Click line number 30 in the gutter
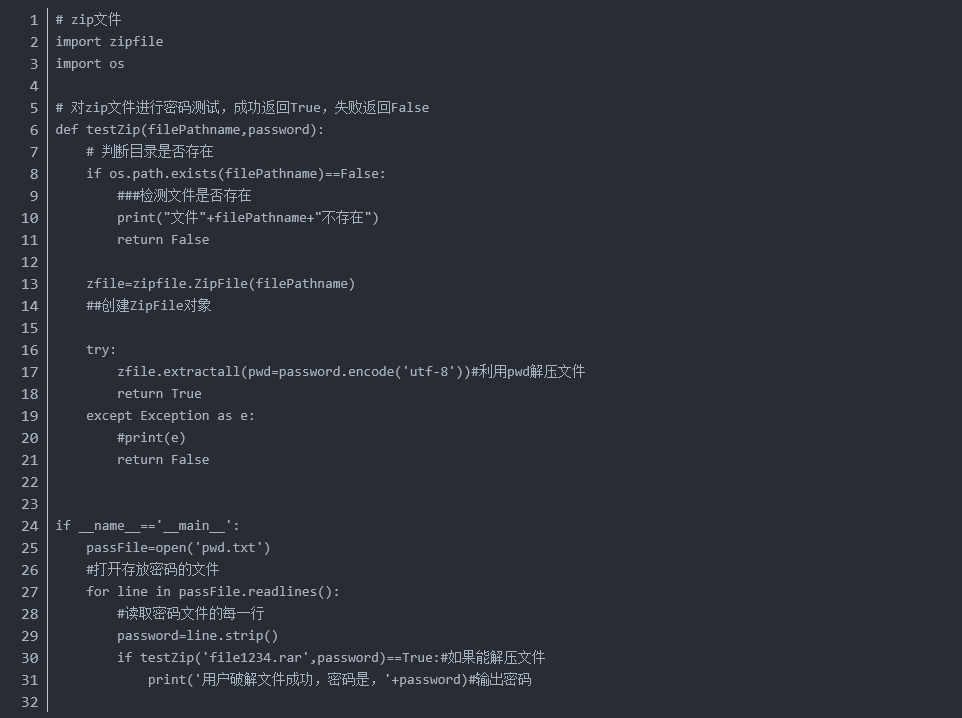The height and width of the screenshot is (718, 962). click(29, 658)
